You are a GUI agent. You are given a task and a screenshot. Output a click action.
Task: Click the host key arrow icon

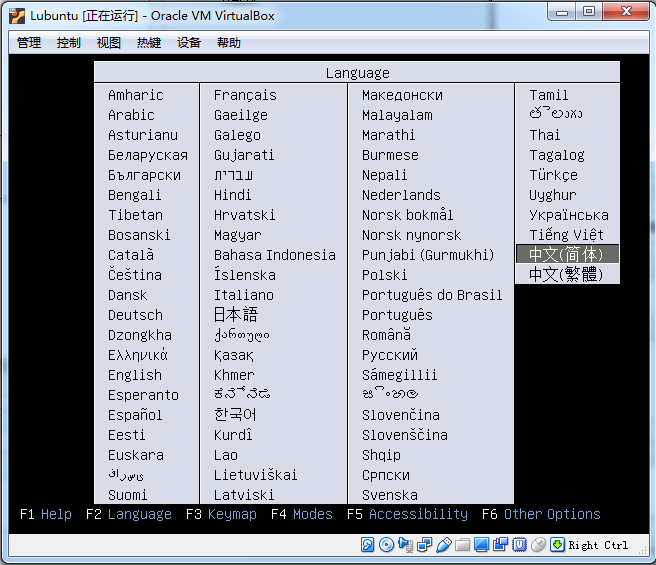click(557, 544)
